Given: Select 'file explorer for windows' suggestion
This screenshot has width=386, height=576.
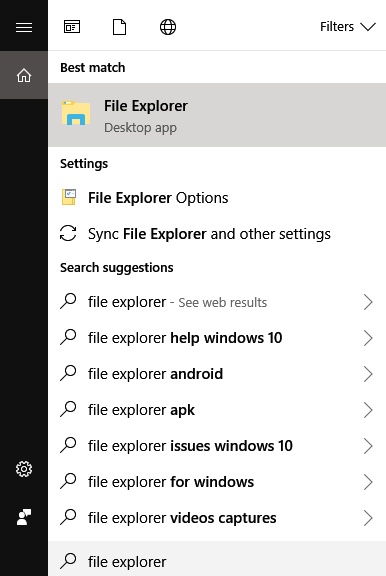Looking at the screenshot, I should pyautogui.click(x=217, y=482).
